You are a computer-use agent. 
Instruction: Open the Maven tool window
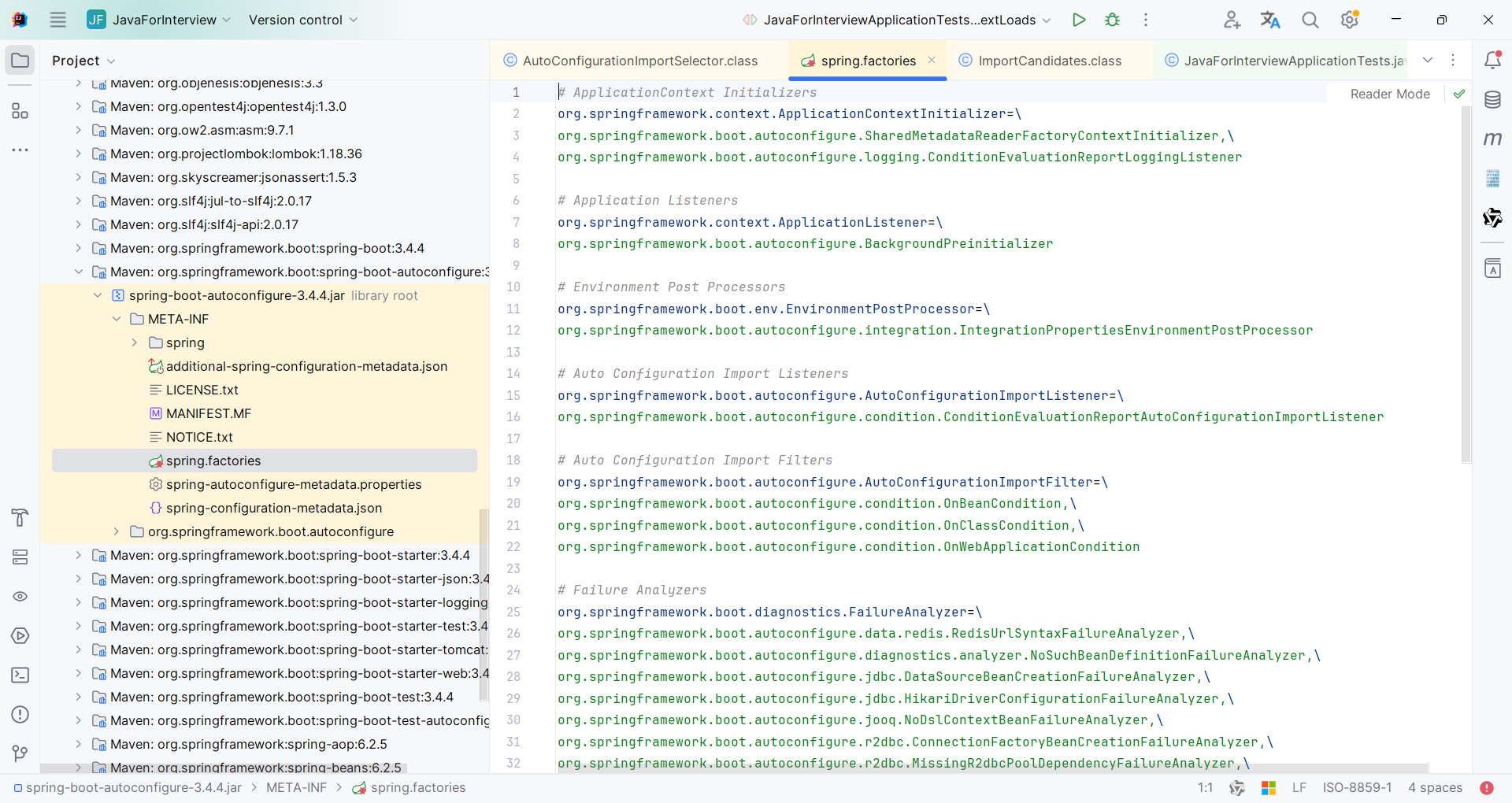coord(1492,139)
